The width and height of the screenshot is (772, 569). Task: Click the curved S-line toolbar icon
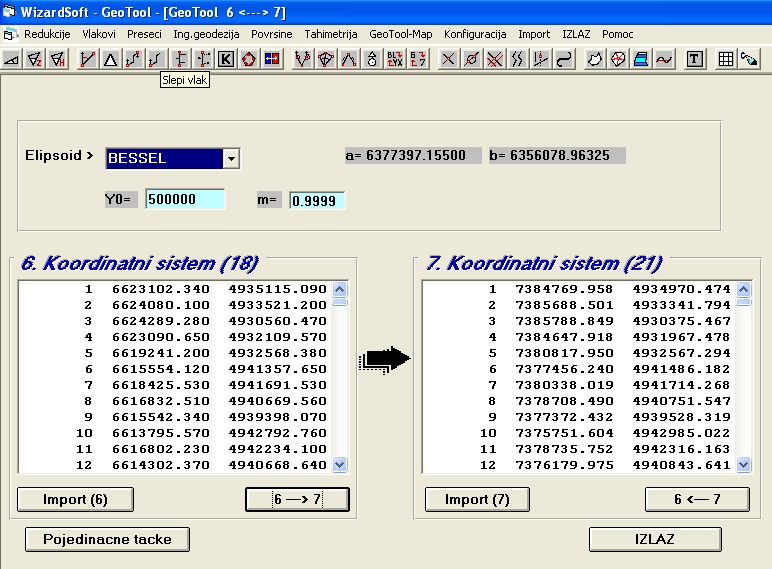(564, 59)
